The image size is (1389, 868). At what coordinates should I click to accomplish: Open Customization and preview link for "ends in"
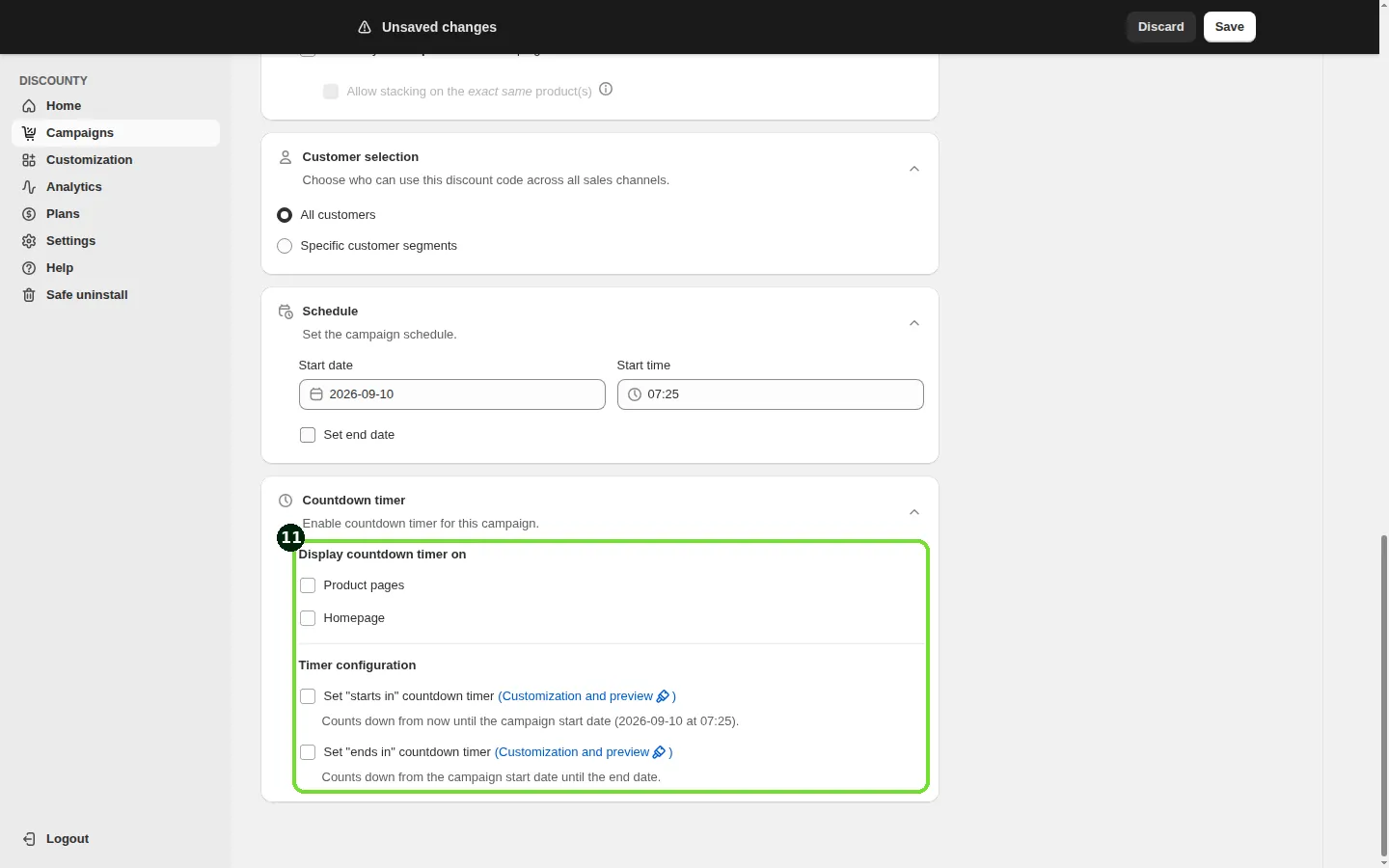tap(584, 752)
